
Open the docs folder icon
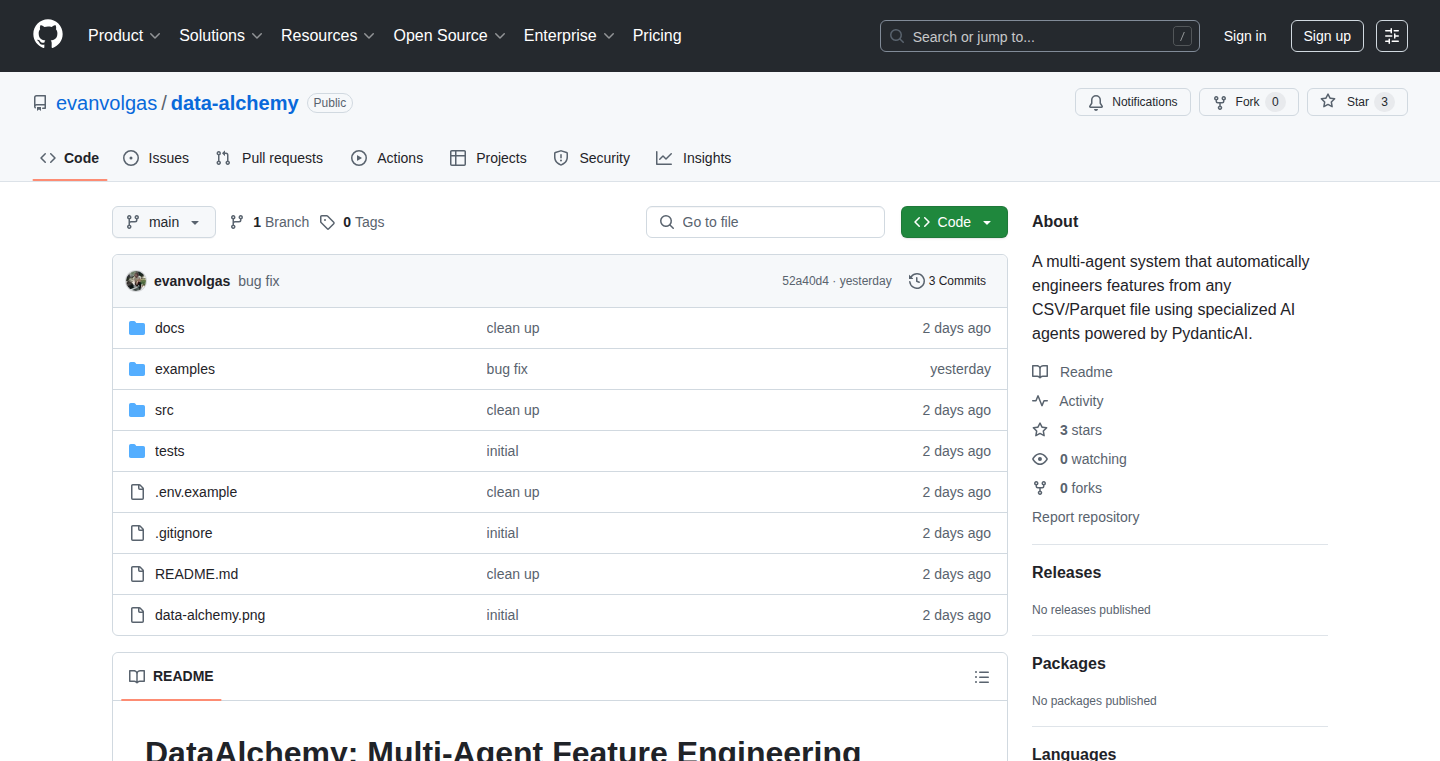137,328
